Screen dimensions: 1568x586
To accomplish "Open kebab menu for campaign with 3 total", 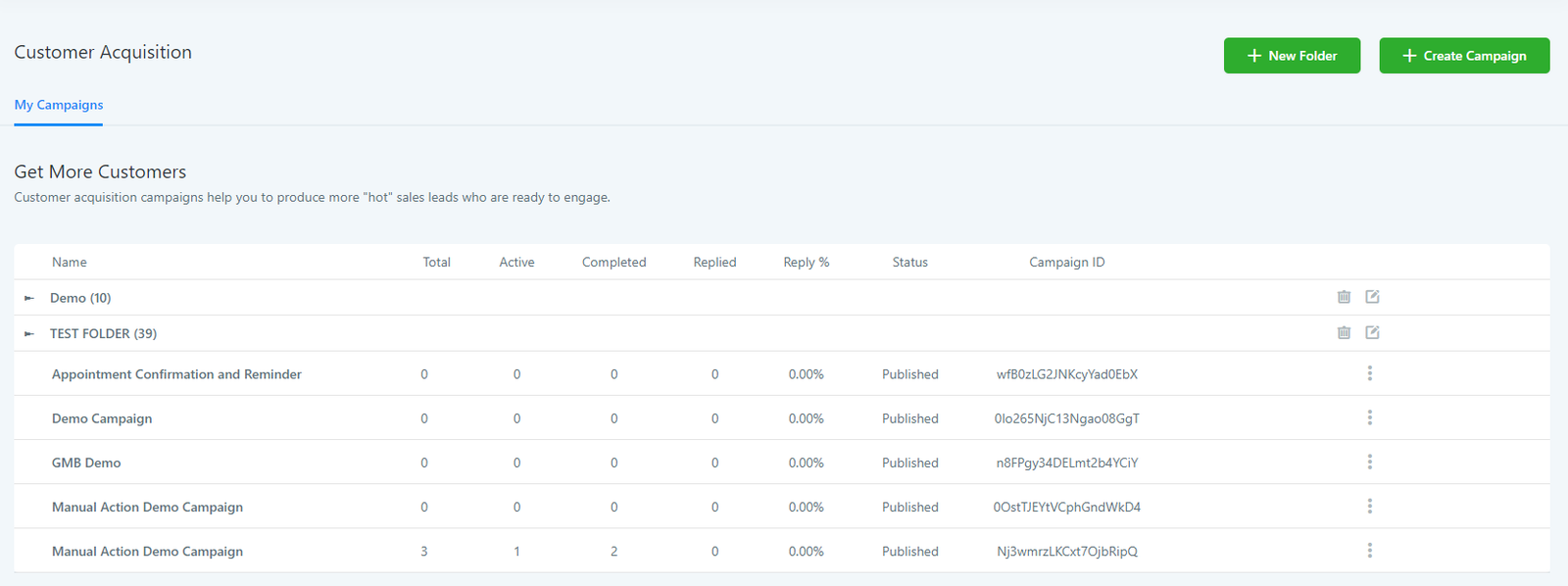I will point(1369,551).
